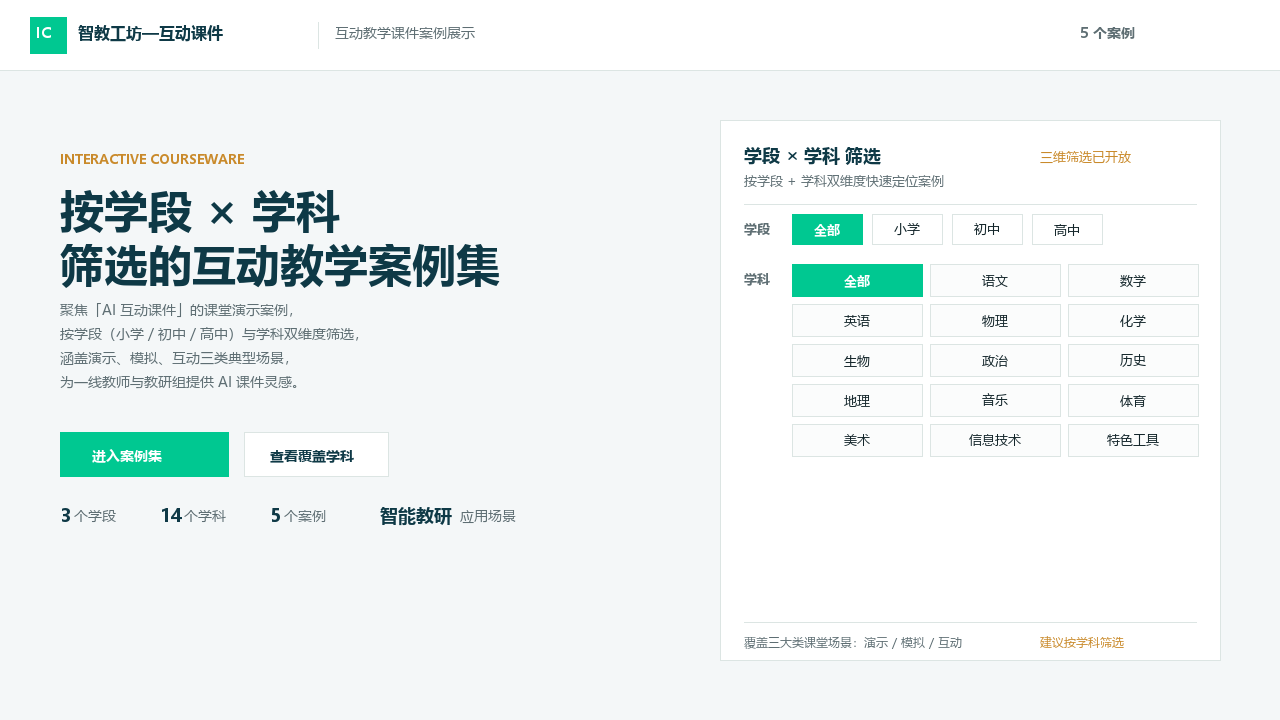Choose the 地理 subject filter
The image size is (1280, 720).
(857, 401)
